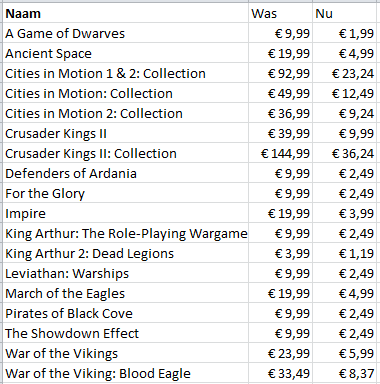This screenshot has width=380, height=384.
Task: Select the Was column header cell
Action: click(280, 13)
